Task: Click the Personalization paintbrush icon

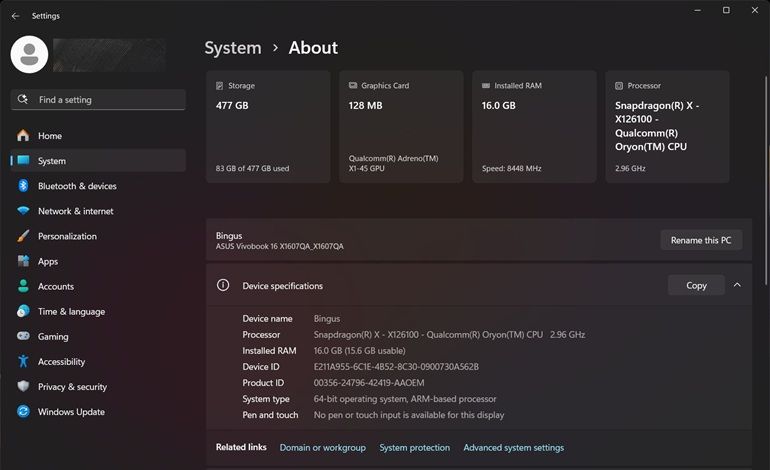Action: tap(23, 236)
